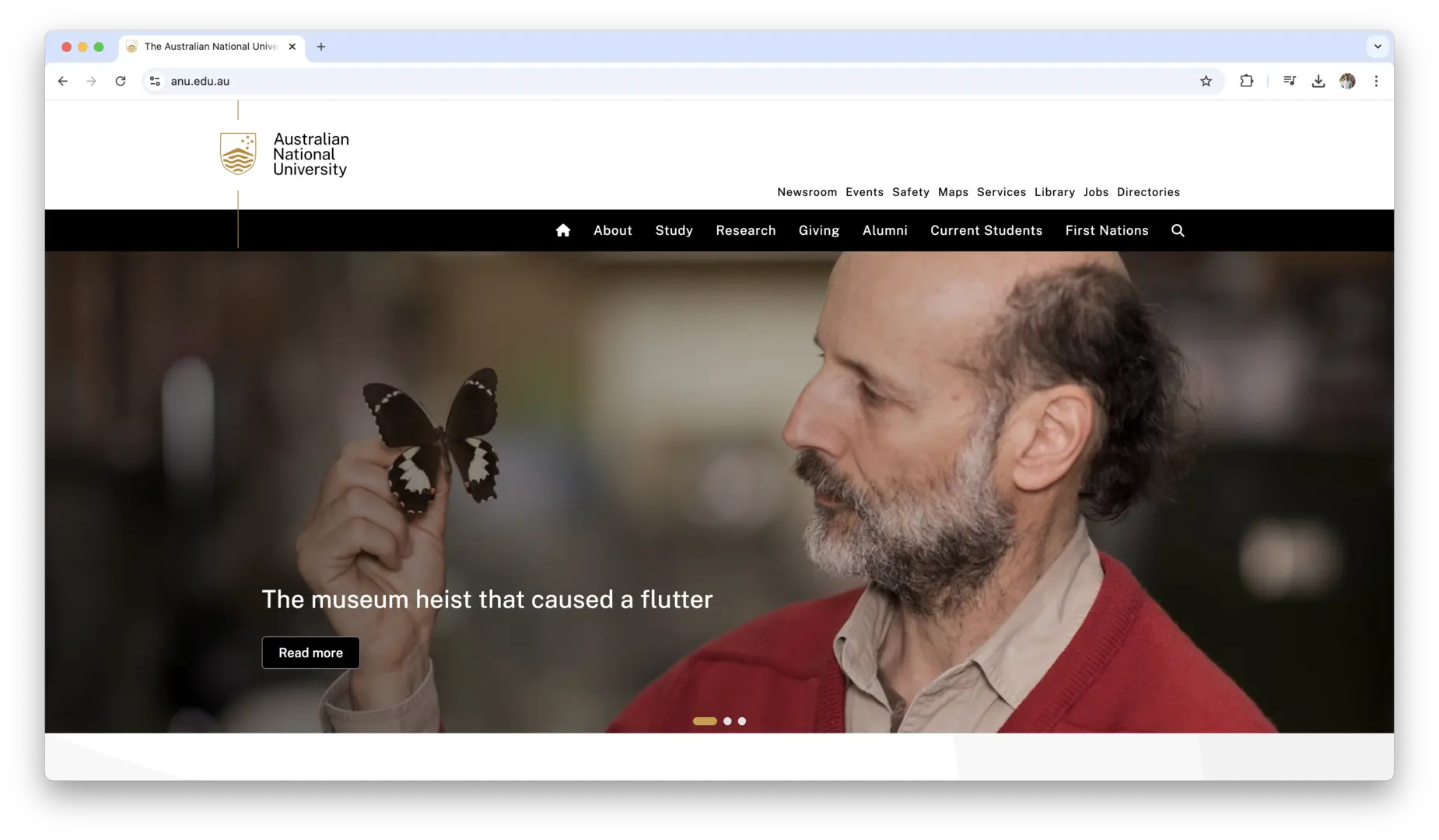Image resolution: width=1439 pixels, height=840 pixels.
Task: Click the macOS green fullscreen button
Action: tap(99, 47)
